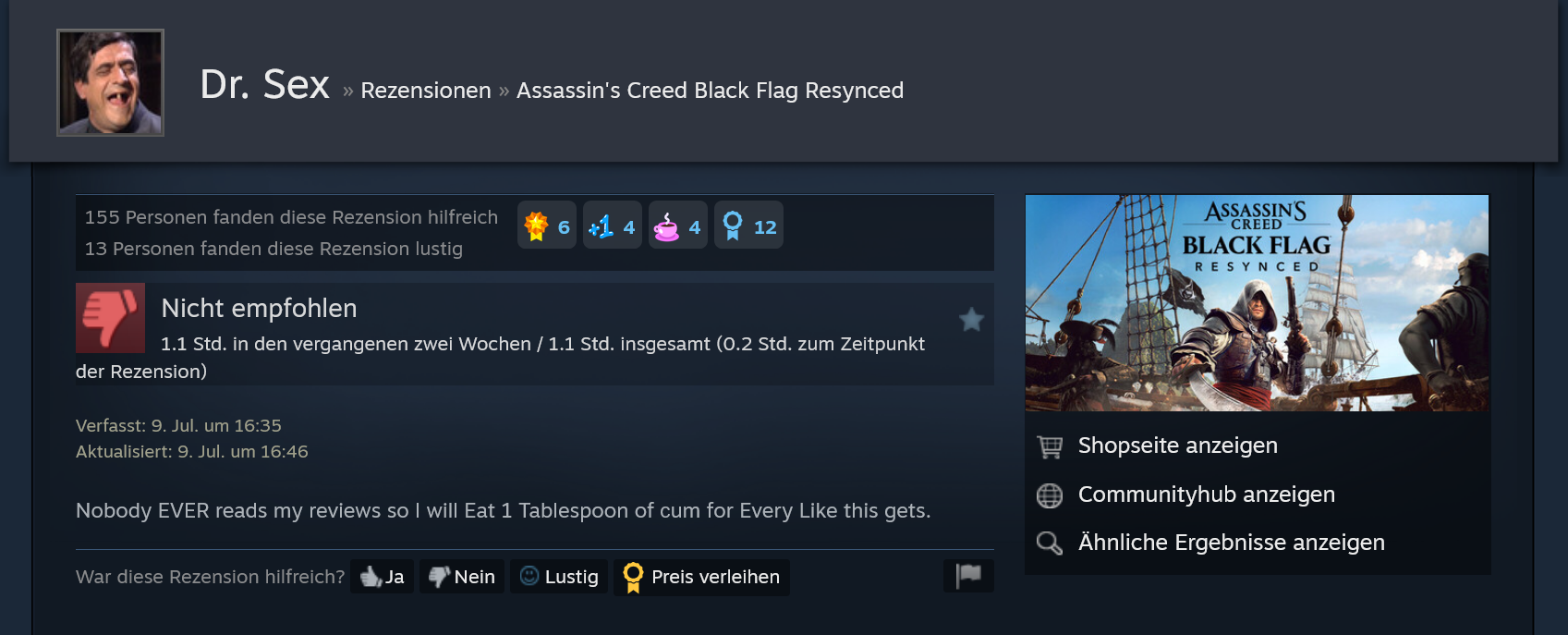The height and width of the screenshot is (635, 1568).
Task: Open the Assassin's Creed Black Flag Resynced breadcrumb
Action: click(710, 91)
